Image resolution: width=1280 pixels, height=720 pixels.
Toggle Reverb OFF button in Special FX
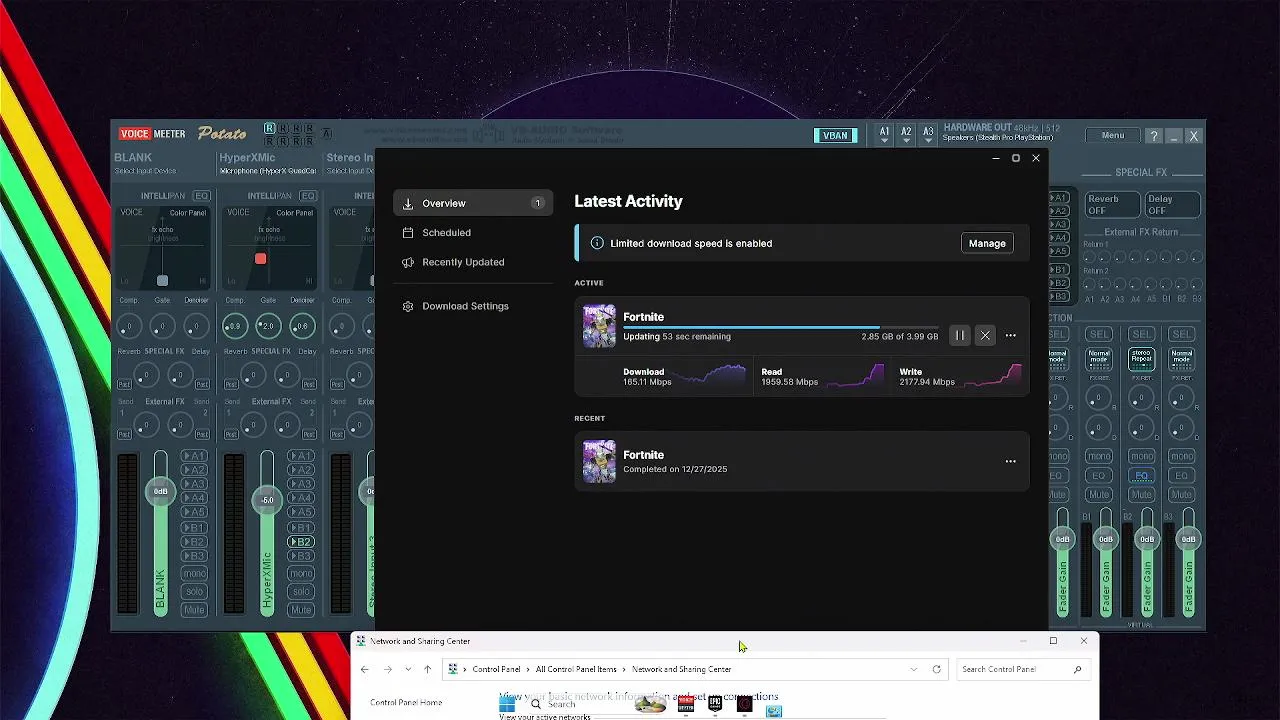coord(1113,204)
